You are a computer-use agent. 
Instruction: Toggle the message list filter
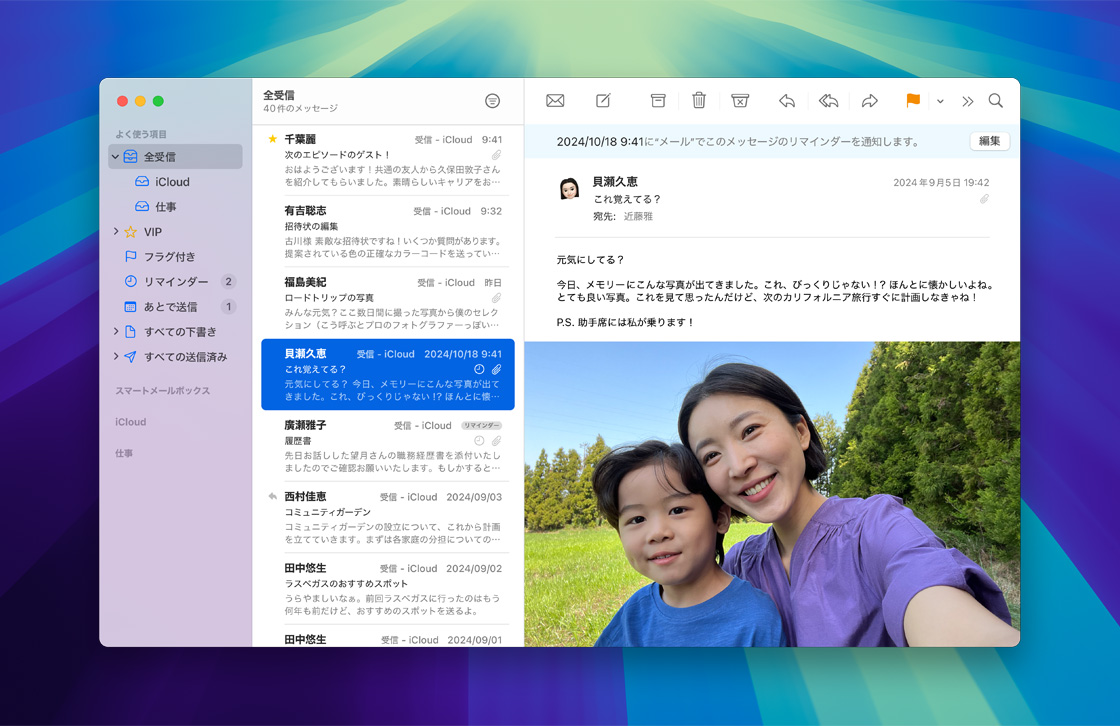point(492,101)
